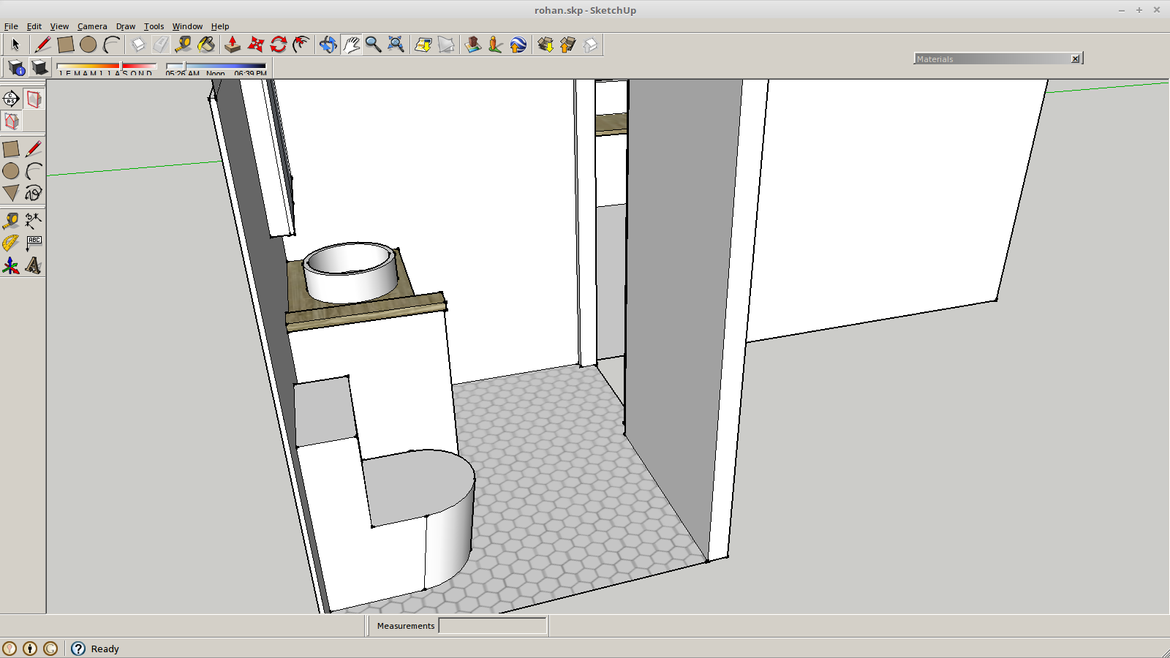Toggle section cuts display
The width and height of the screenshot is (1170, 658).
(11, 121)
